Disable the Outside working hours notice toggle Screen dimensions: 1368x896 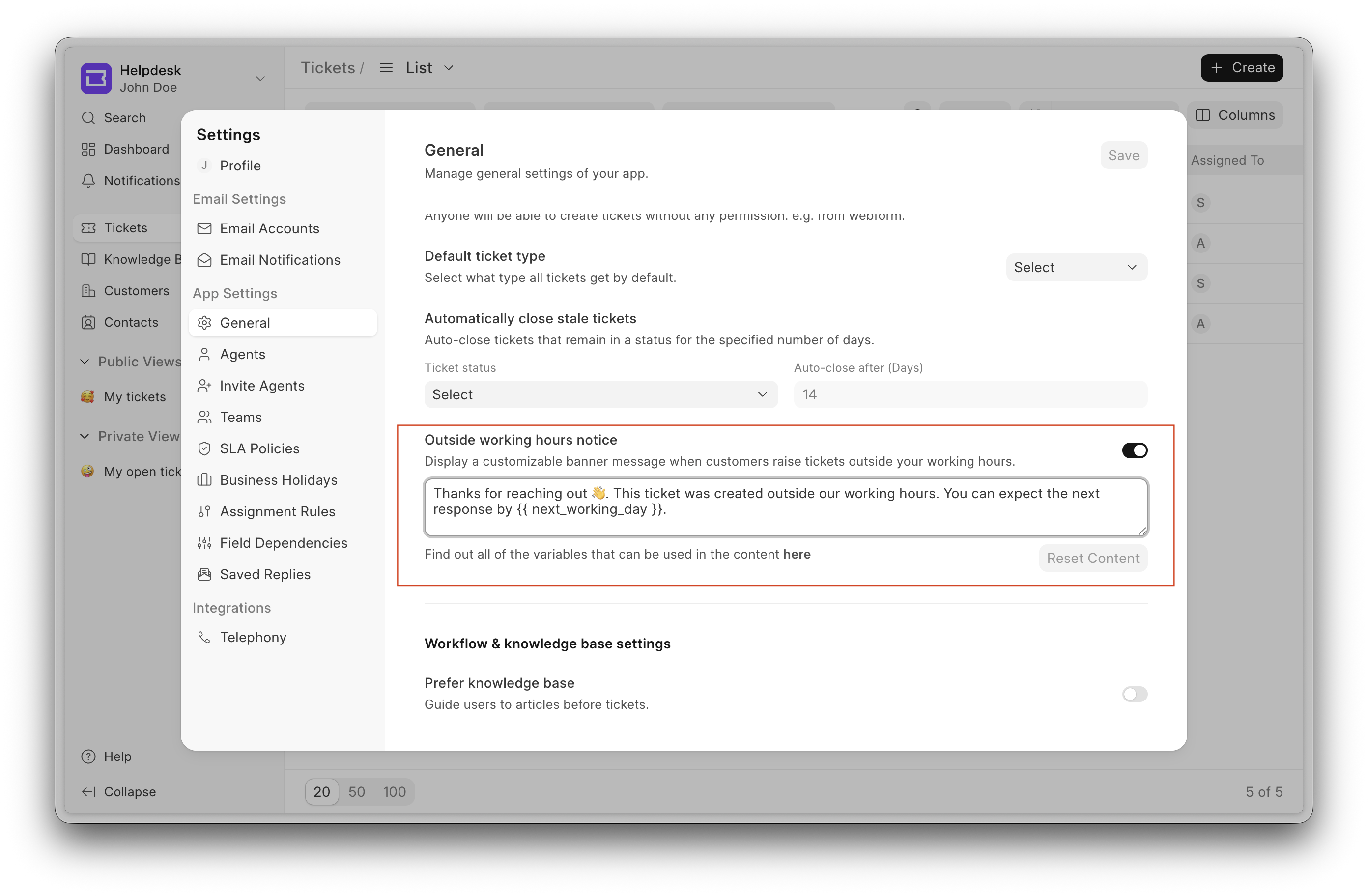click(x=1134, y=450)
